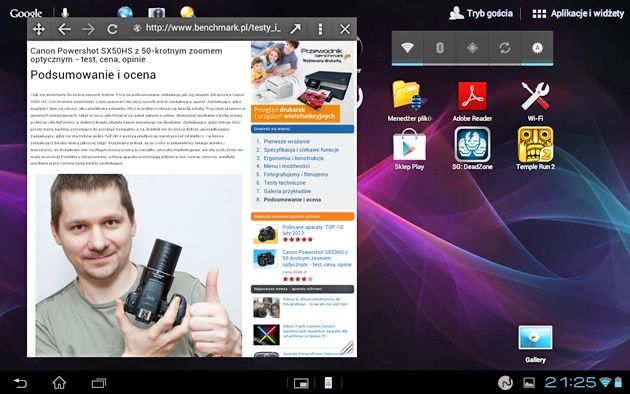630x394 pixels.
Task: Toggle auto-sync in the power control widget
Action: tap(505, 48)
